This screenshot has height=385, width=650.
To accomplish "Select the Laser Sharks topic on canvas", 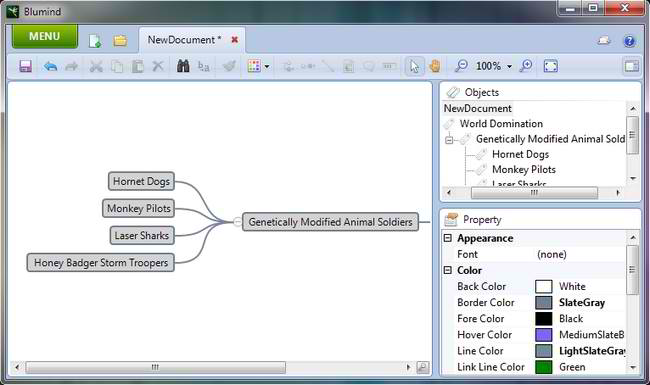I will 142,235.
